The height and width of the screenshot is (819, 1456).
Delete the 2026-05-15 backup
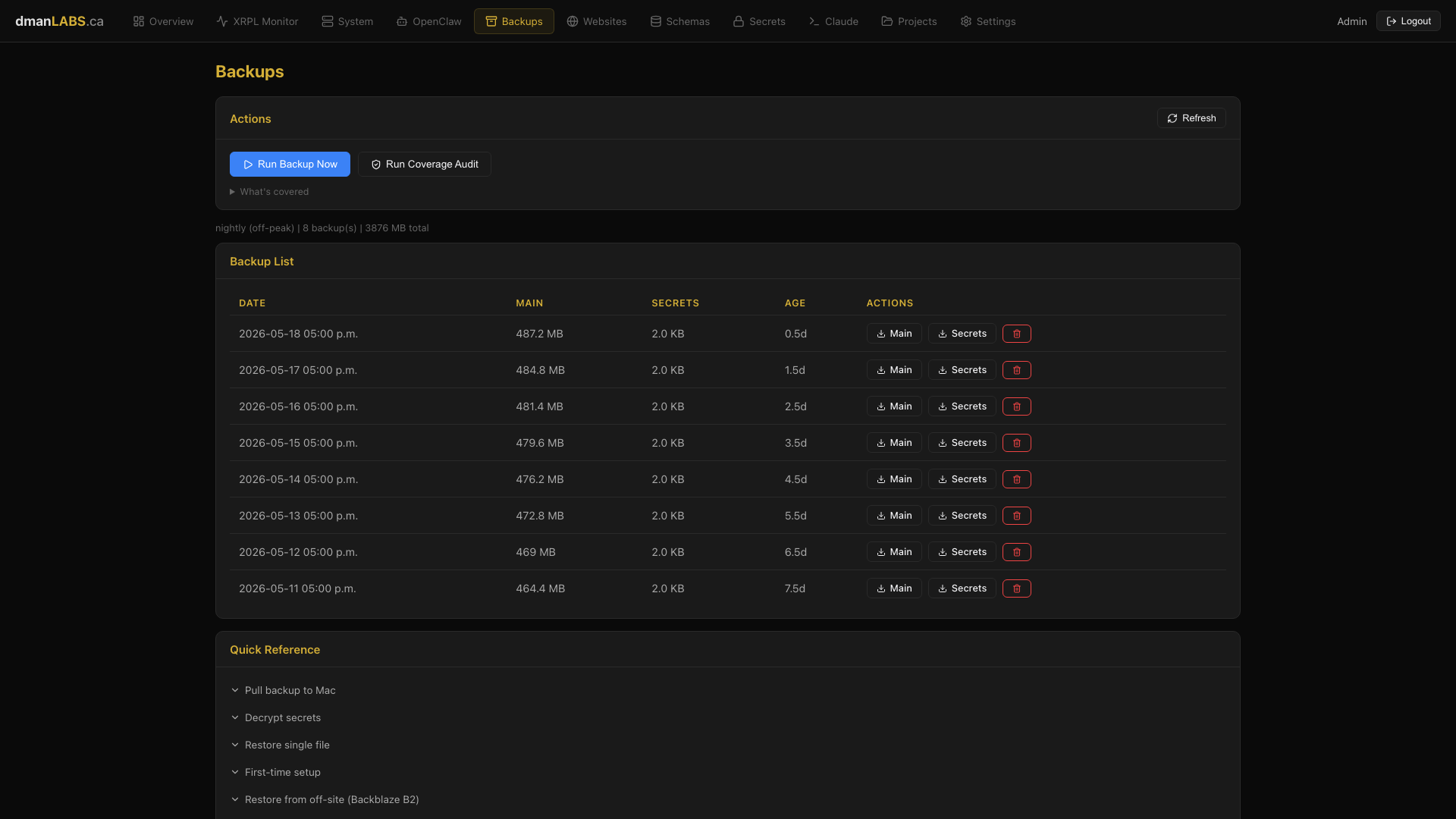pyautogui.click(x=1016, y=443)
